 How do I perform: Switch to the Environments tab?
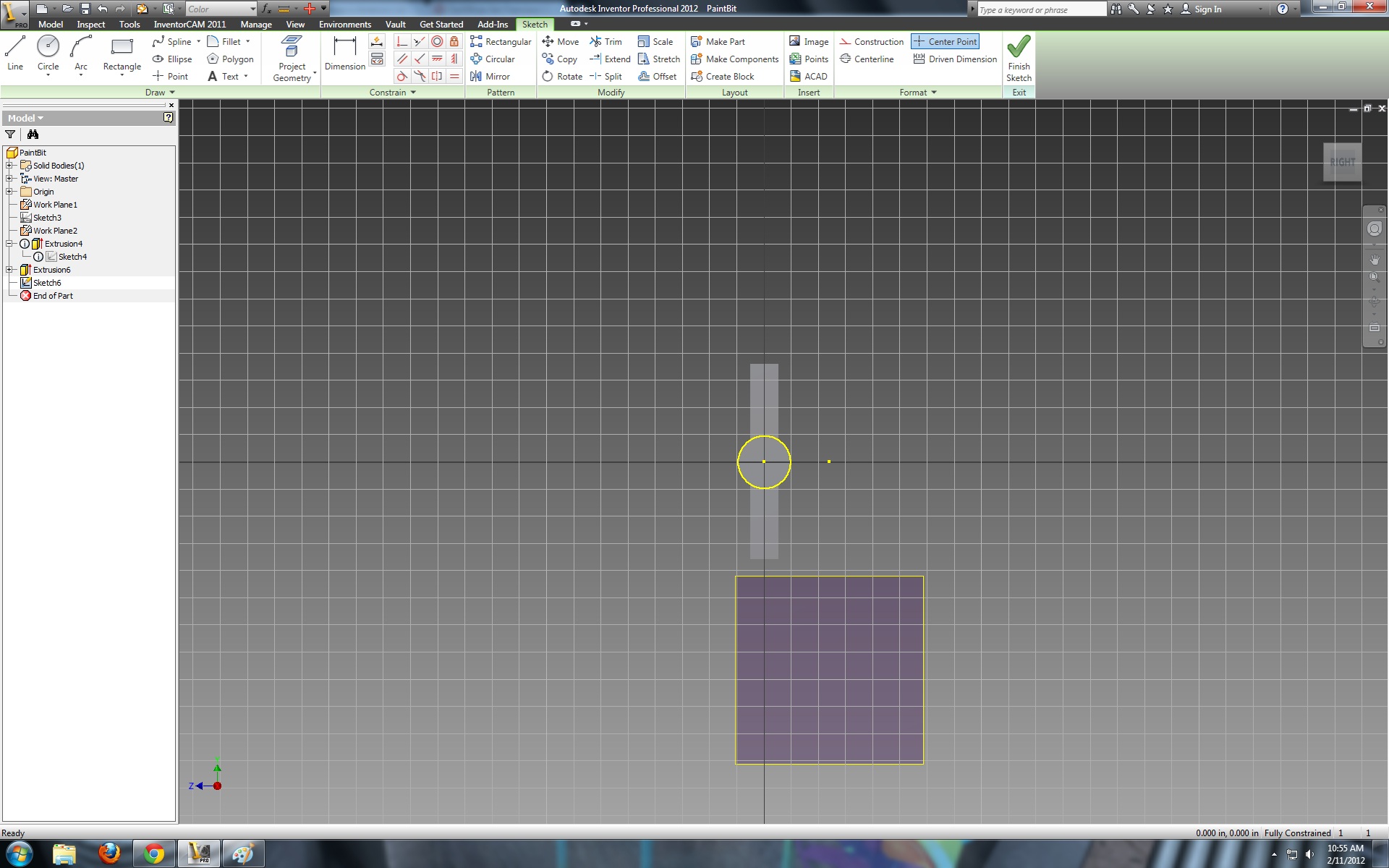pyautogui.click(x=345, y=24)
